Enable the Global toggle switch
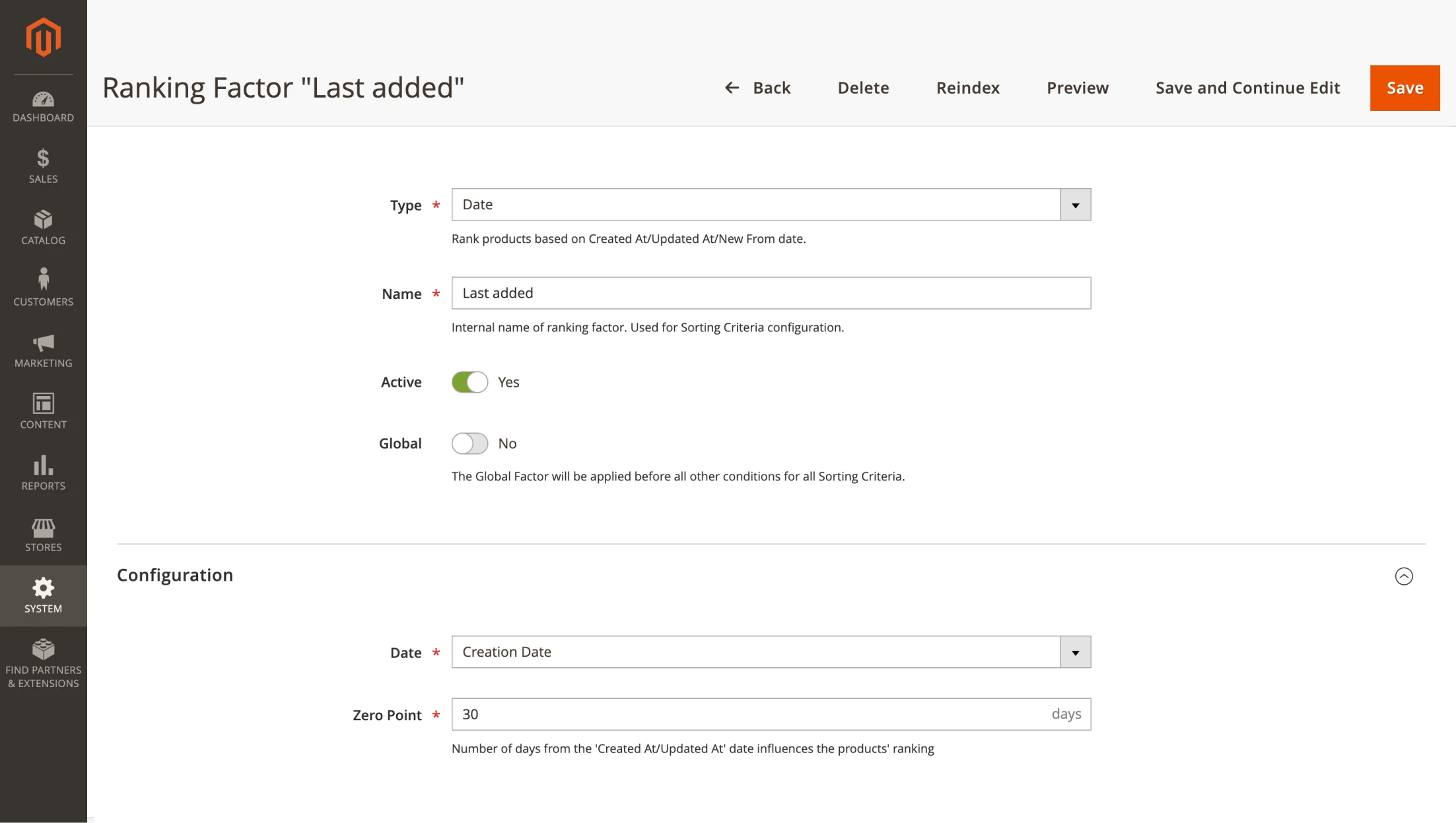Image resolution: width=1456 pixels, height=823 pixels. (469, 444)
